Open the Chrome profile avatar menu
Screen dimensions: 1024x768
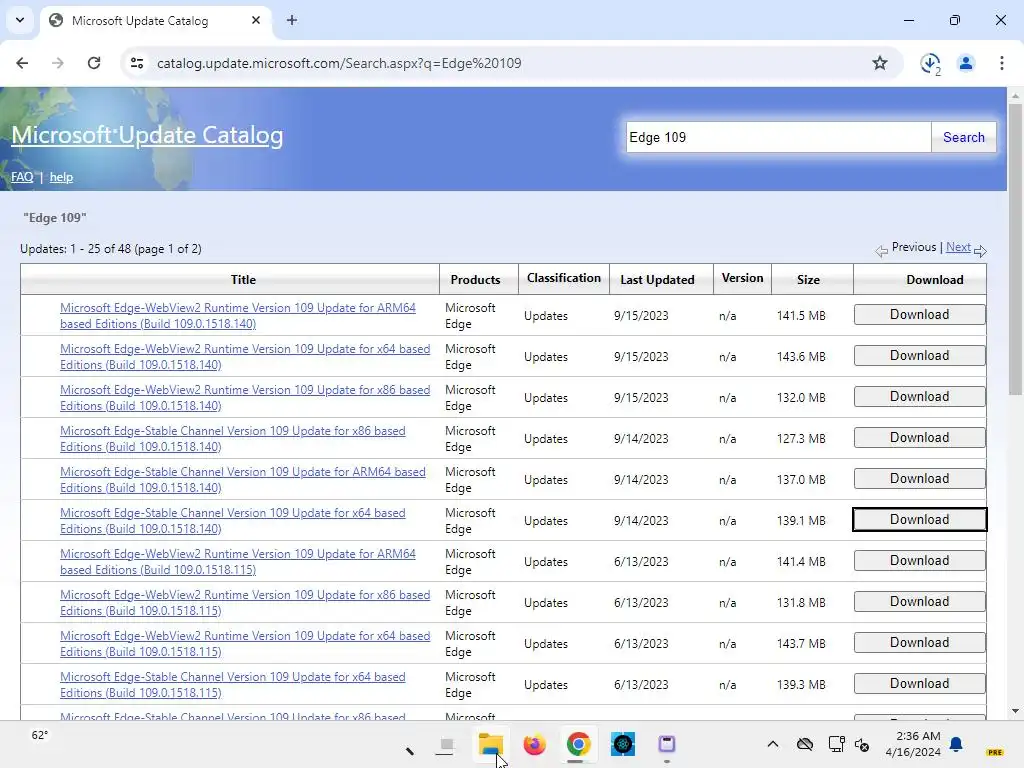tap(966, 63)
